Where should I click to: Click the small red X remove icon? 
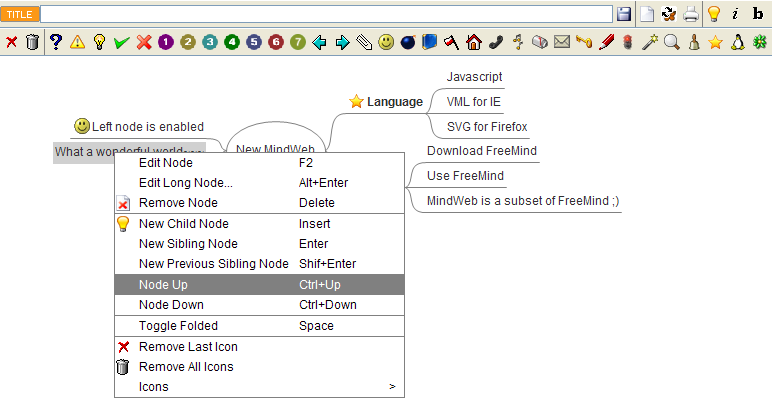11,42
